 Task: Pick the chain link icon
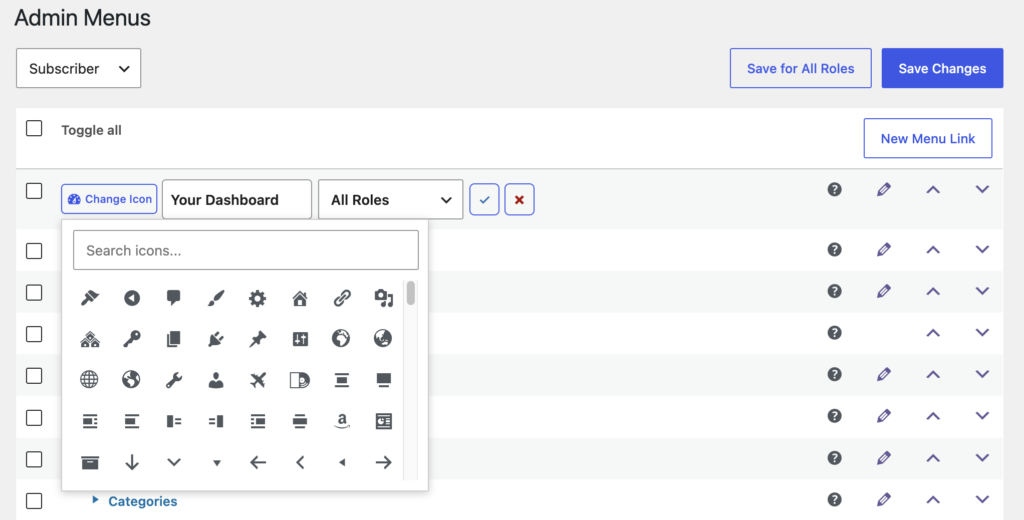tap(342, 298)
